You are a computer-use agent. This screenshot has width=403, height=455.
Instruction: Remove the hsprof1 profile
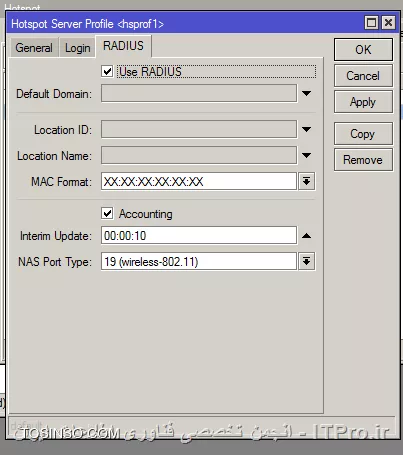[363, 160]
